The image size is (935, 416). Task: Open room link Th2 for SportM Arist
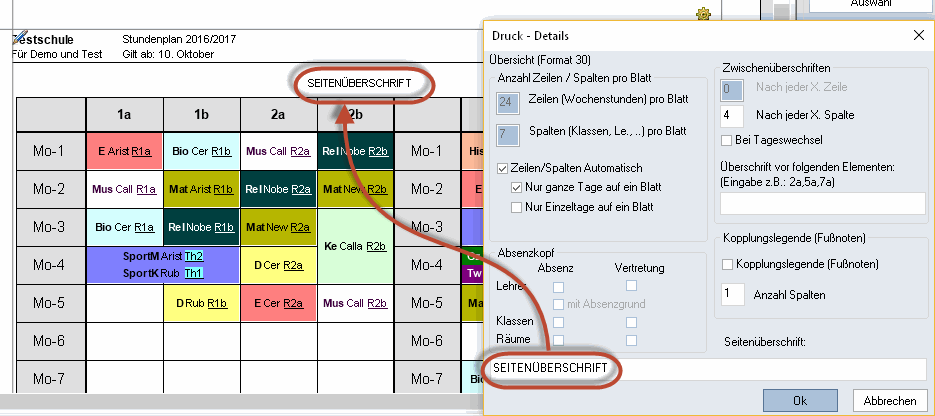[194, 256]
